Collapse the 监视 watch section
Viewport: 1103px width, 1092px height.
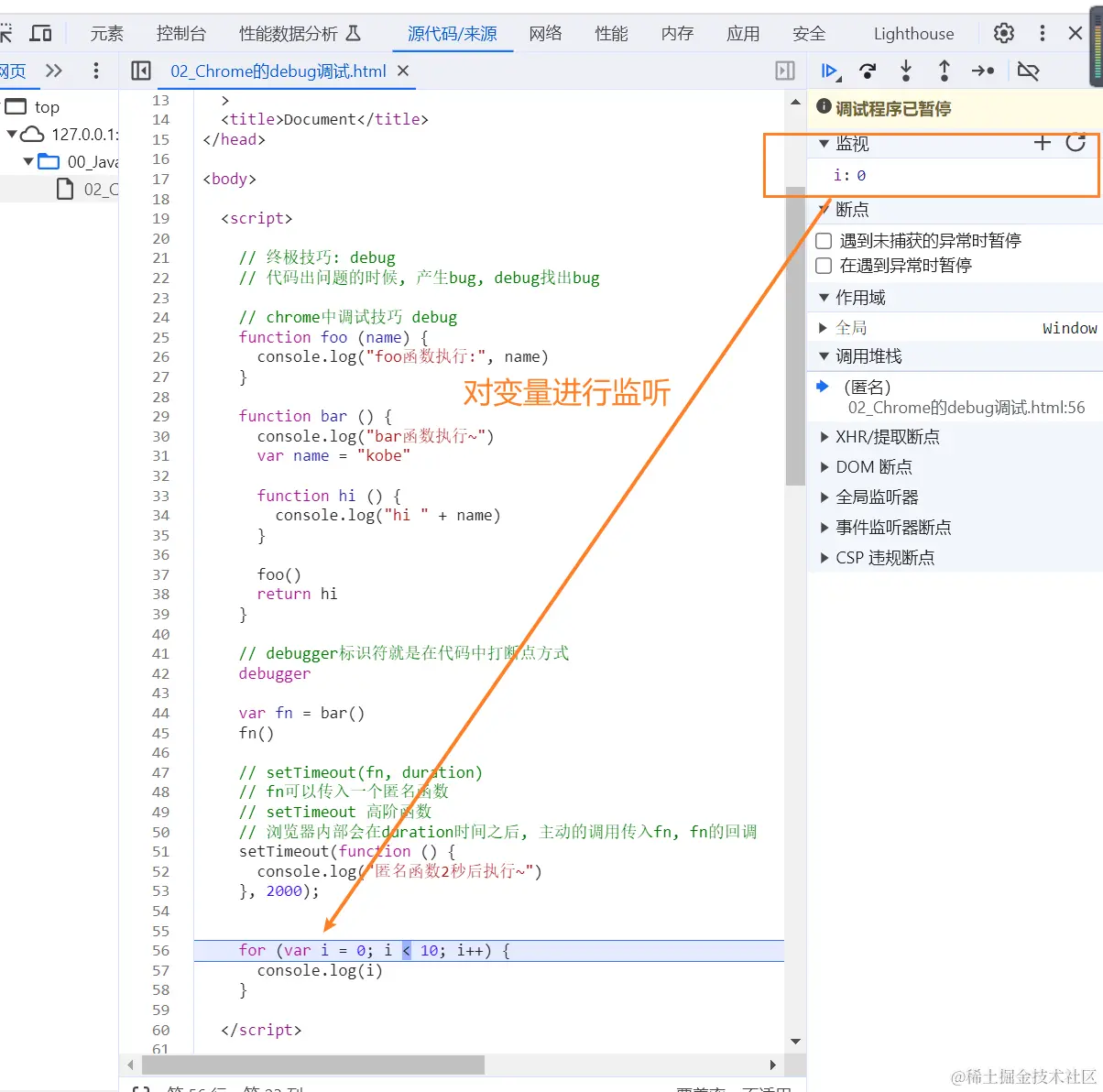824,144
